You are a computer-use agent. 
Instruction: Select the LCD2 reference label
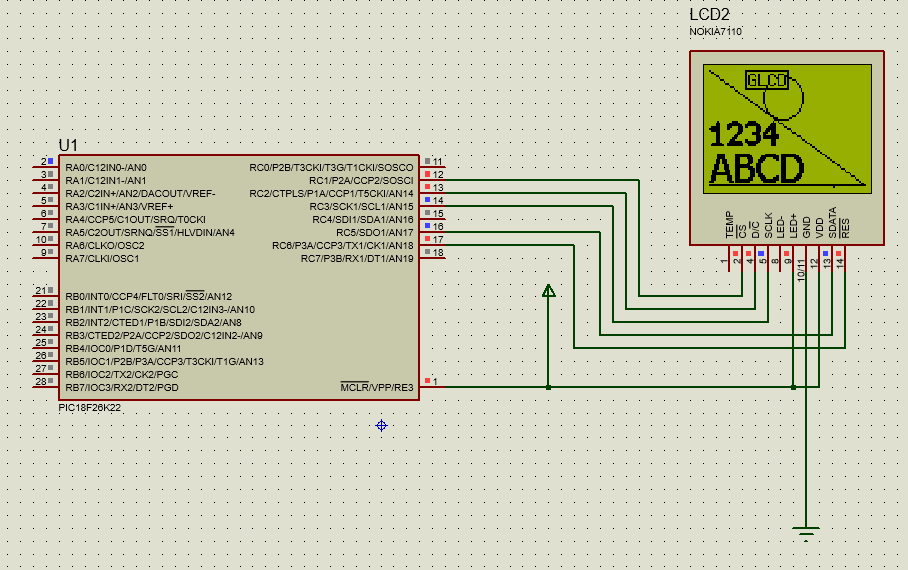tap(709, 15)
